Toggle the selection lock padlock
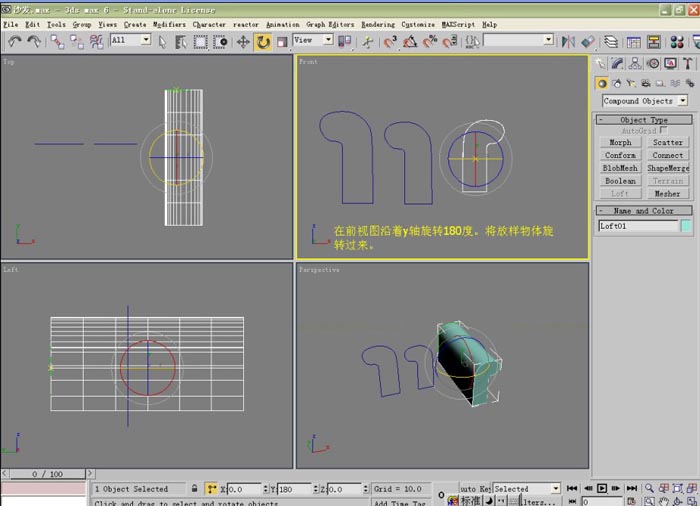Viewport: 700px width, 506px height. tap(194, 489)
